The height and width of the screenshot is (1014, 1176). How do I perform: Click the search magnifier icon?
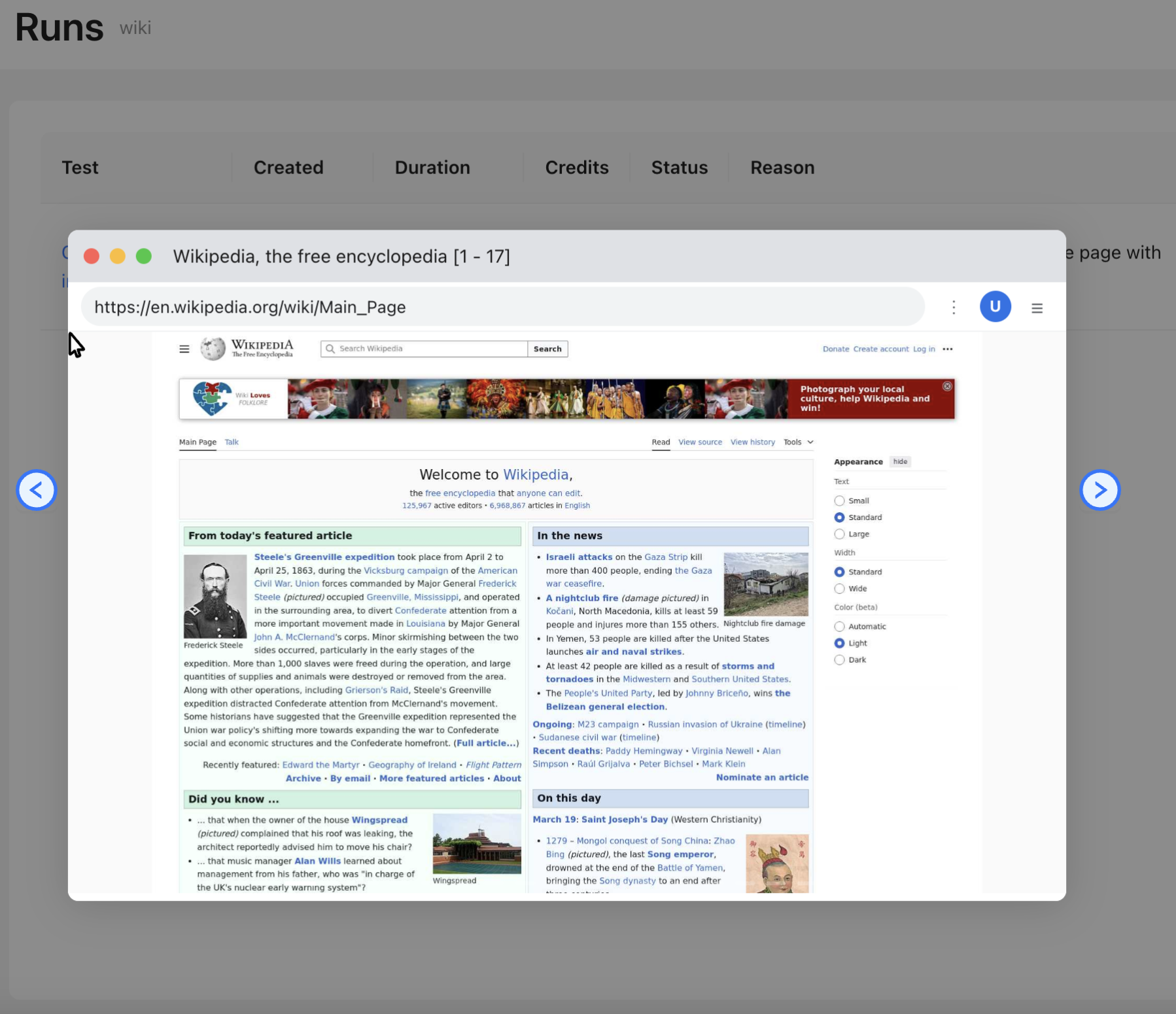(x=330, y=349)
